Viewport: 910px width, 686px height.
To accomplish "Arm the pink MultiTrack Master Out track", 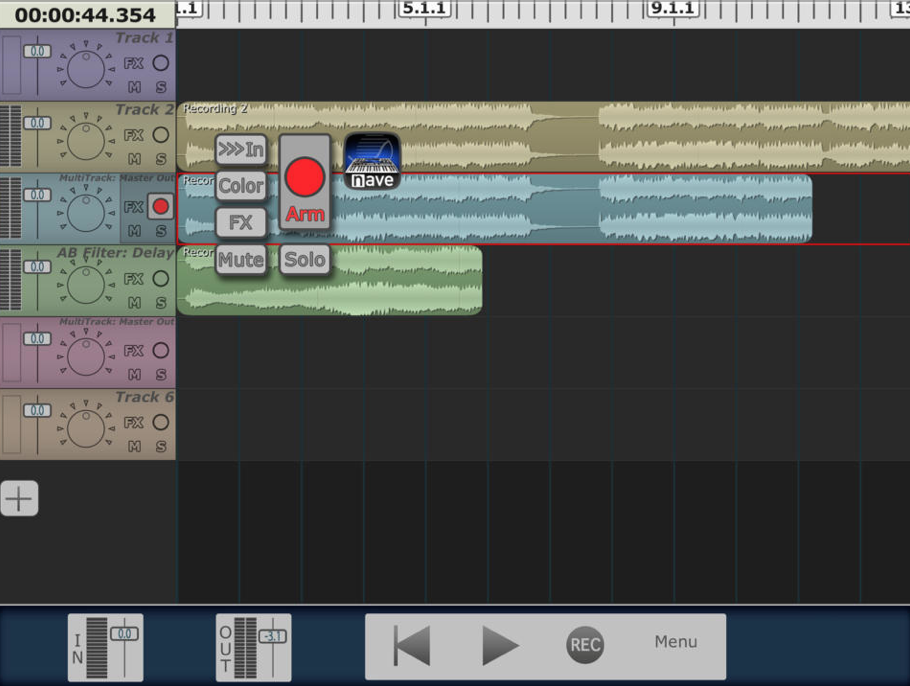I will click(x=161, y=351).
